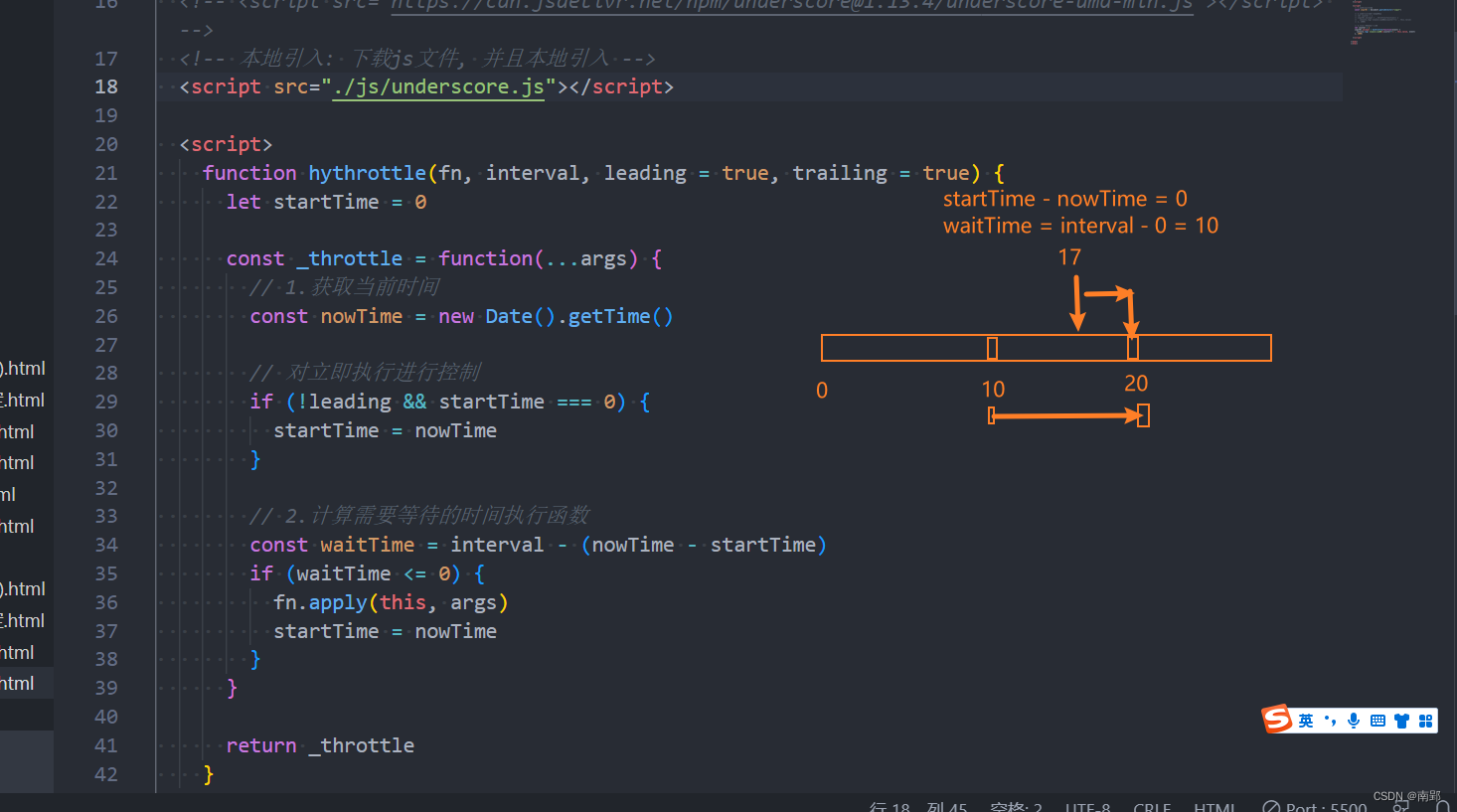
Task: Click the Sogou input method logo
Action: coord(1277,719)
